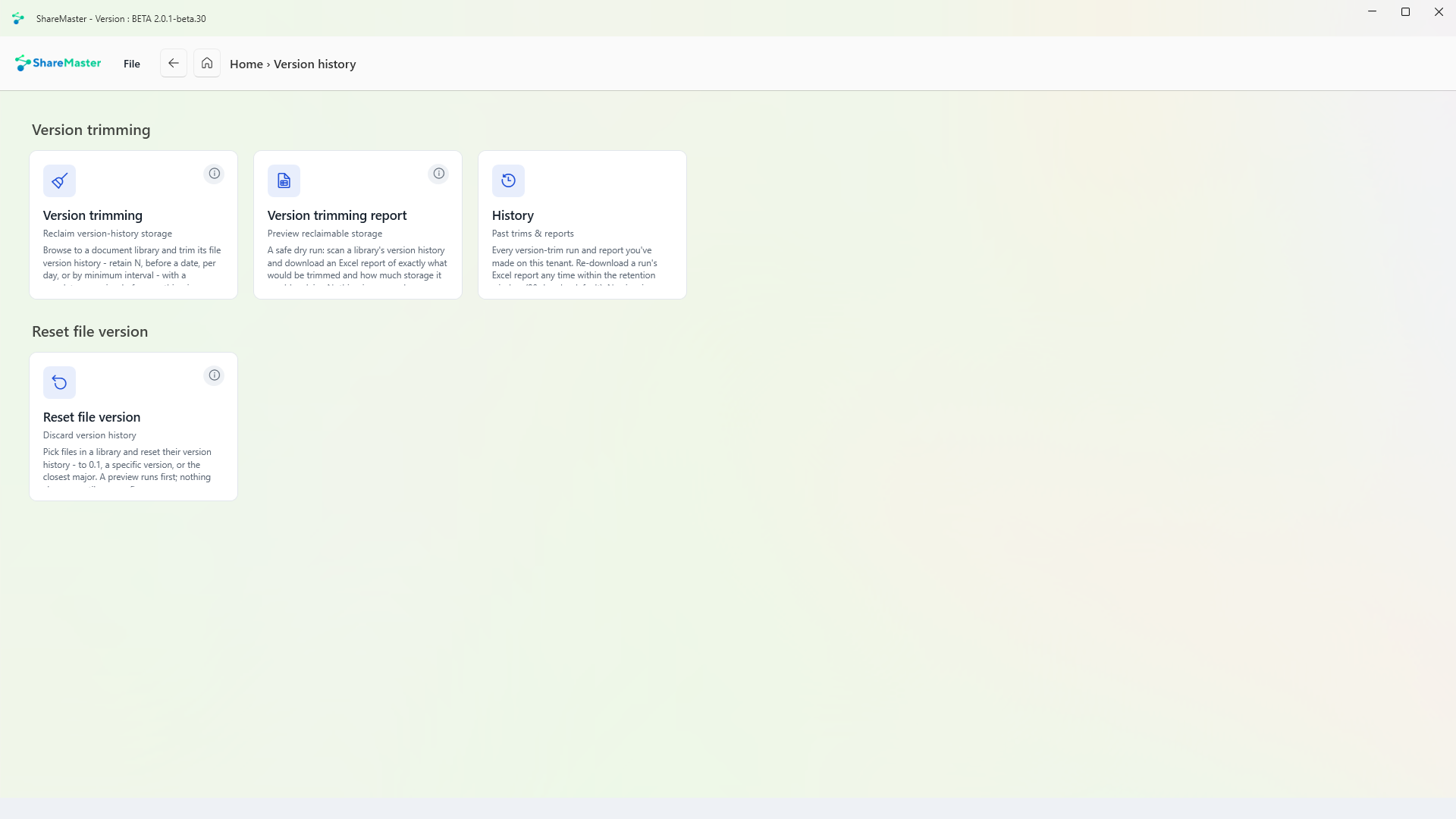Open the Reset file version card title
The image size is (1456, 819).
[92, 417]
